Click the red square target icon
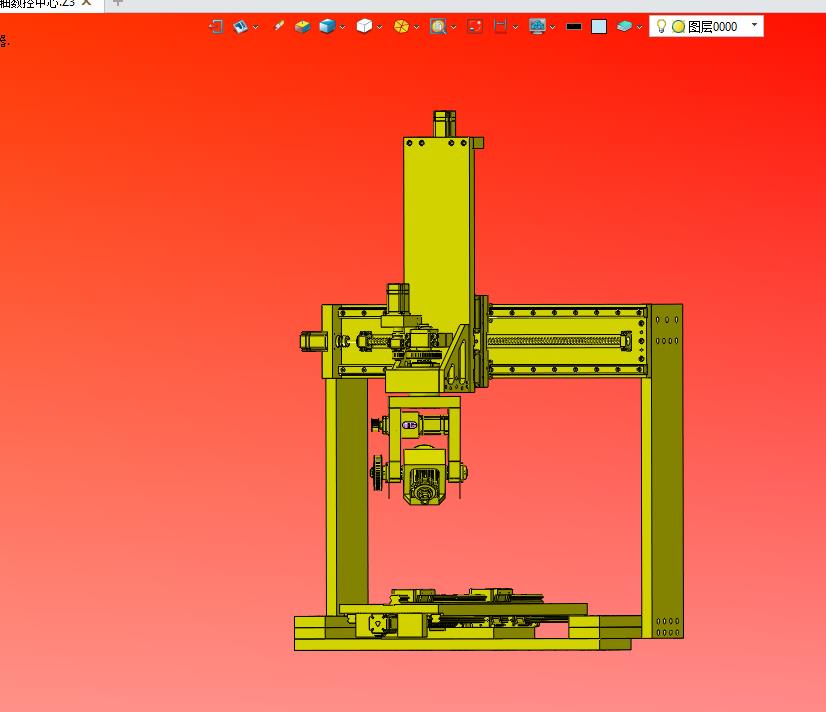The width and height of the screenshot is (826, 712). (475, 27)
